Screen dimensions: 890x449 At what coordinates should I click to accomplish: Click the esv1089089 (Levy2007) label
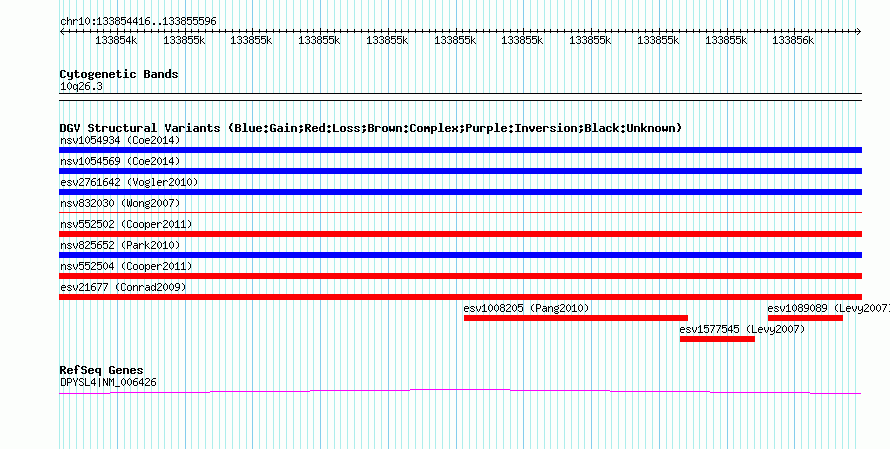pyautogui.click(x=829, y=308)
